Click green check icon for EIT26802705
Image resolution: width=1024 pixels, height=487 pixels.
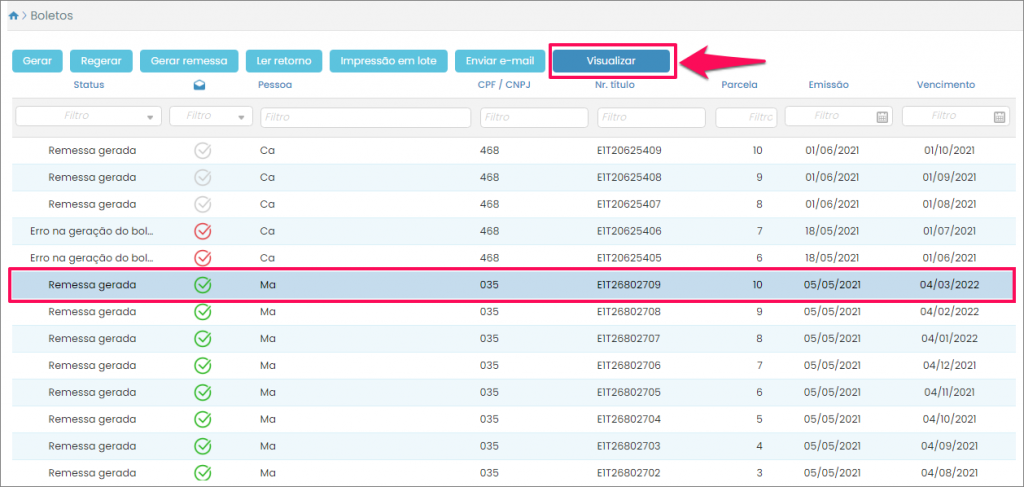203,392
